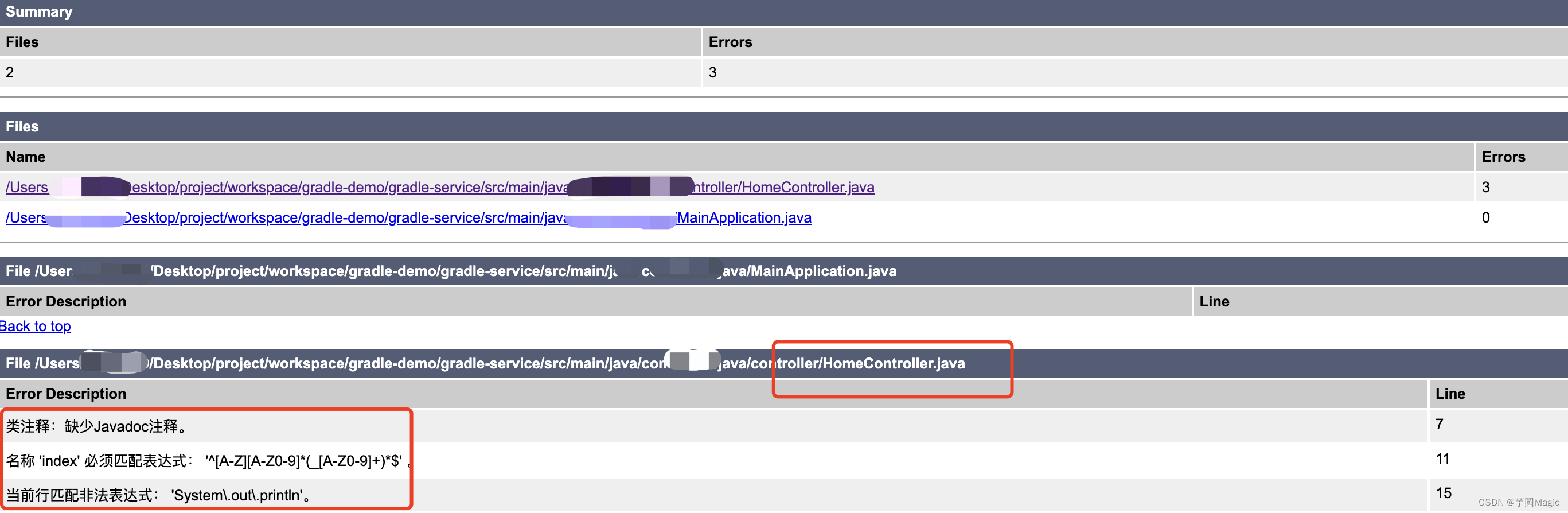1568x513 pixels.
Task: Select the summary Errors count value 3
Action: [1135, 72]
